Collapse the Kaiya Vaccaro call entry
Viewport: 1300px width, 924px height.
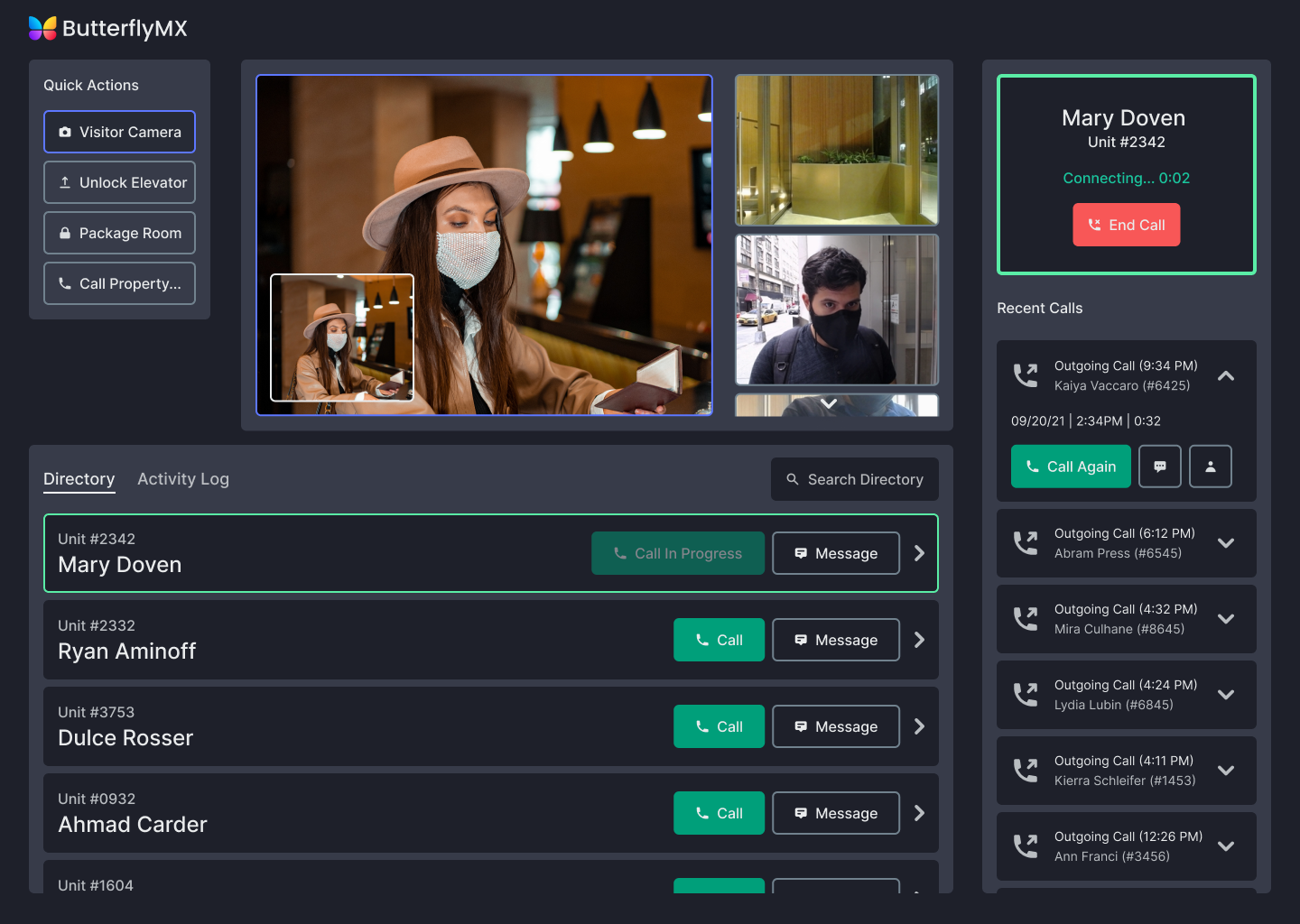pos(1225,376)
